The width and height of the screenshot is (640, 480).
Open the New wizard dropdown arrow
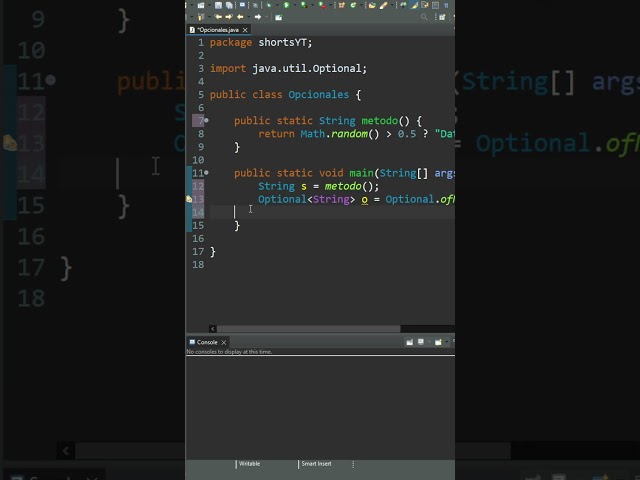click(x=209, y=5)
